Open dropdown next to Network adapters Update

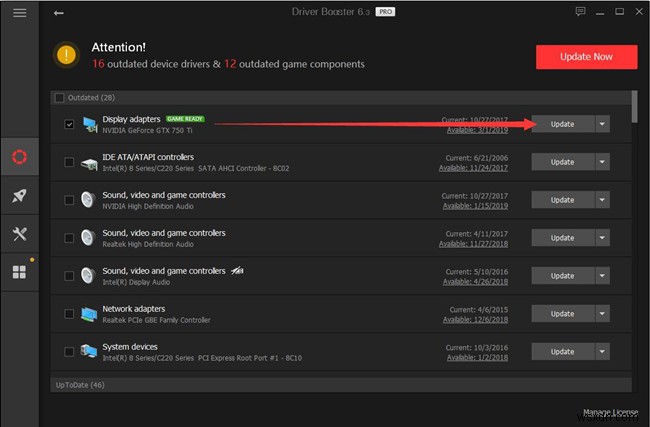tap(602, 314)
